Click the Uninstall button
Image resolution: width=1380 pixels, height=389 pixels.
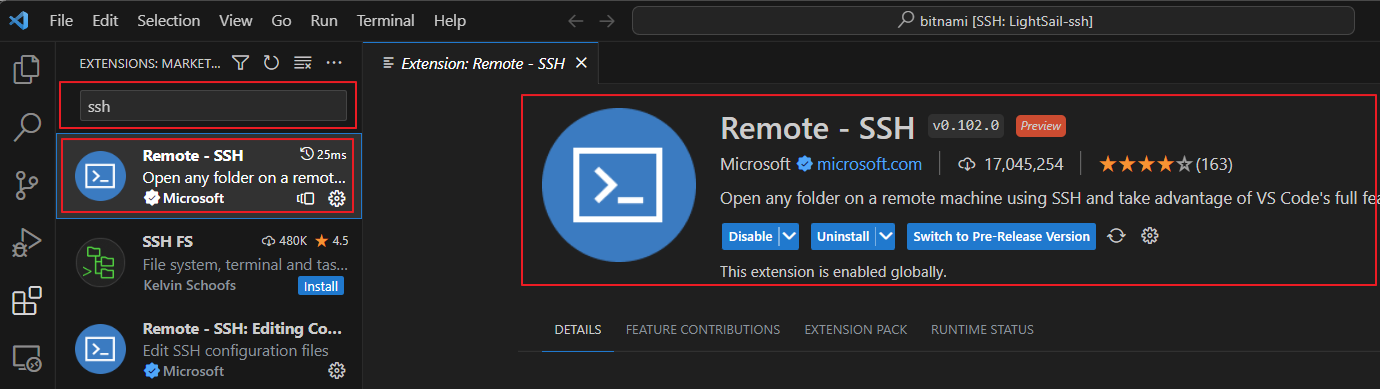pyautogui.click(x=842, y=236)
